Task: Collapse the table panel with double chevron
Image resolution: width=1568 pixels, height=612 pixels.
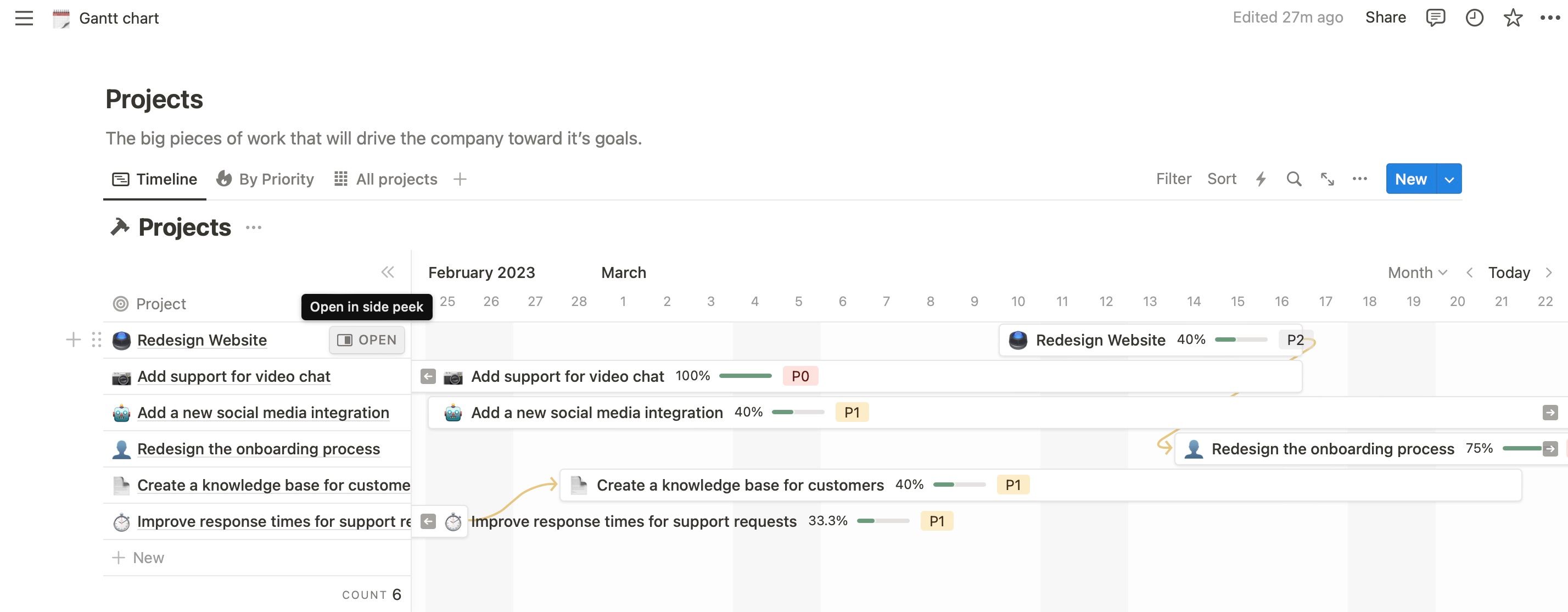Action: click(x=387, y=272)
